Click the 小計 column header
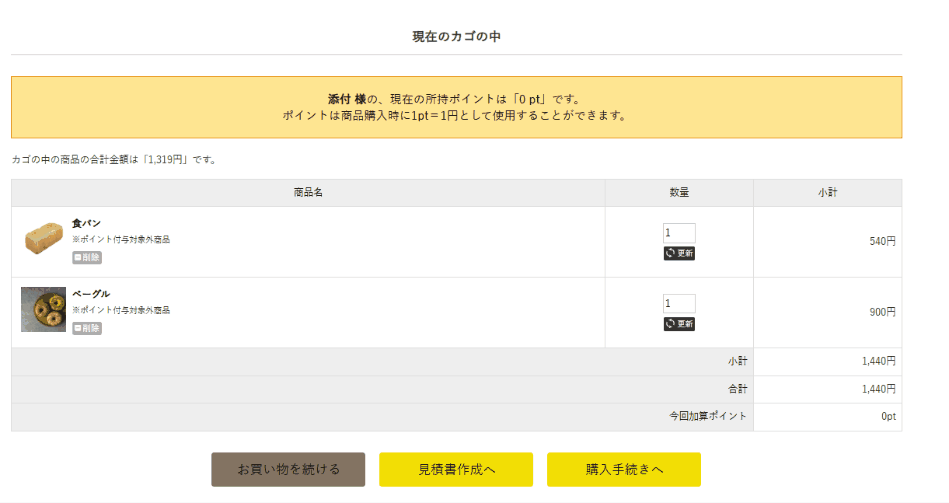The width and height of the screenshot is (949, 503). pos(827,193)
